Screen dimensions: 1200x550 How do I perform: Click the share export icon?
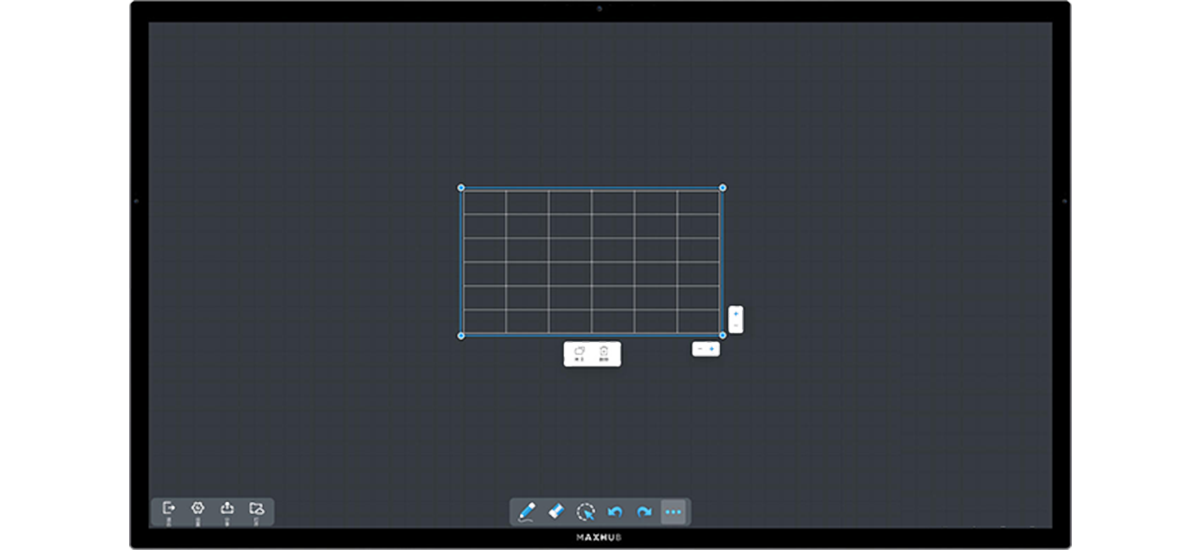coord(227,509)
